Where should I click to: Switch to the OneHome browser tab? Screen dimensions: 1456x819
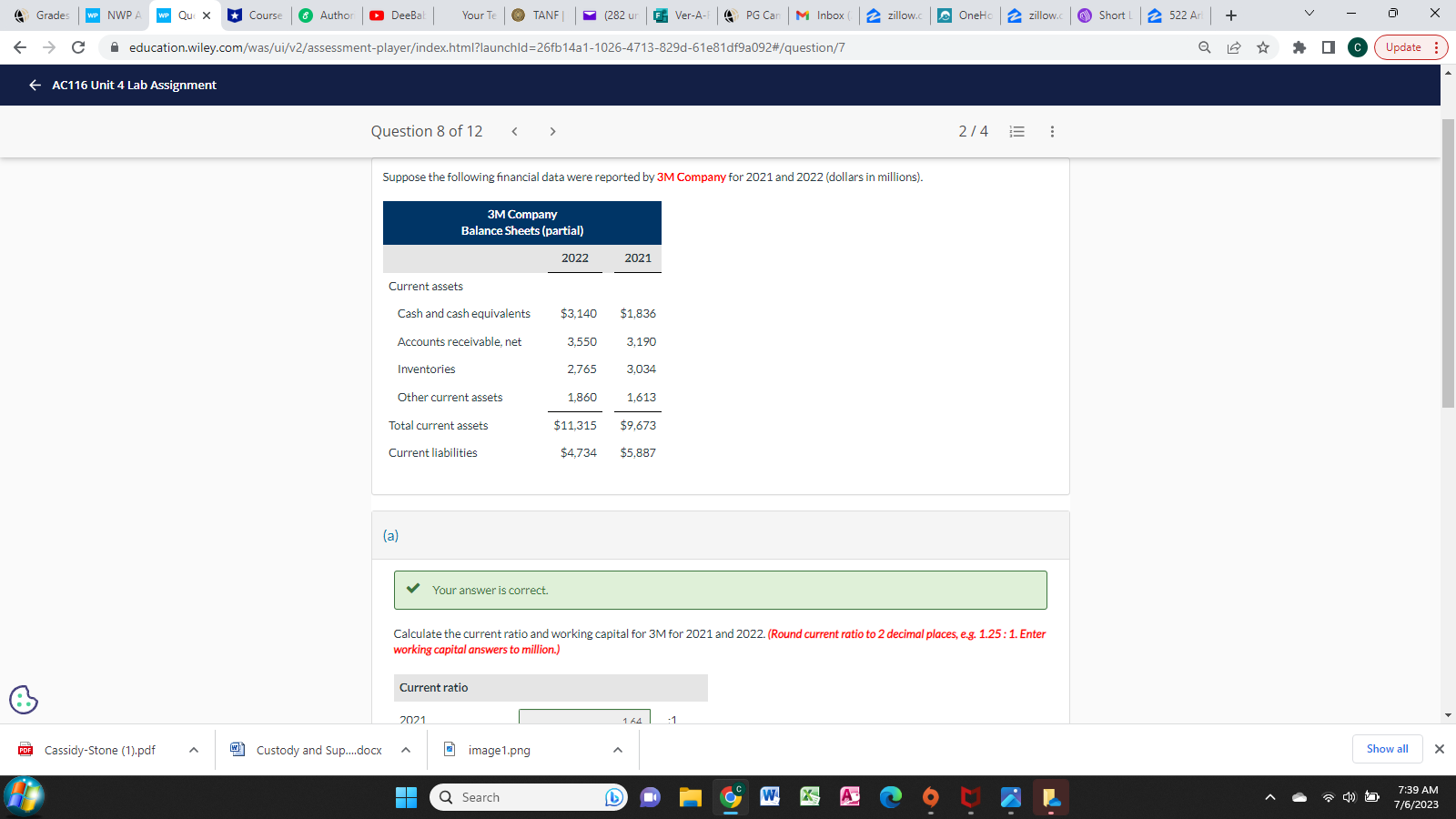pyautogui.click(x=965, y=15)
